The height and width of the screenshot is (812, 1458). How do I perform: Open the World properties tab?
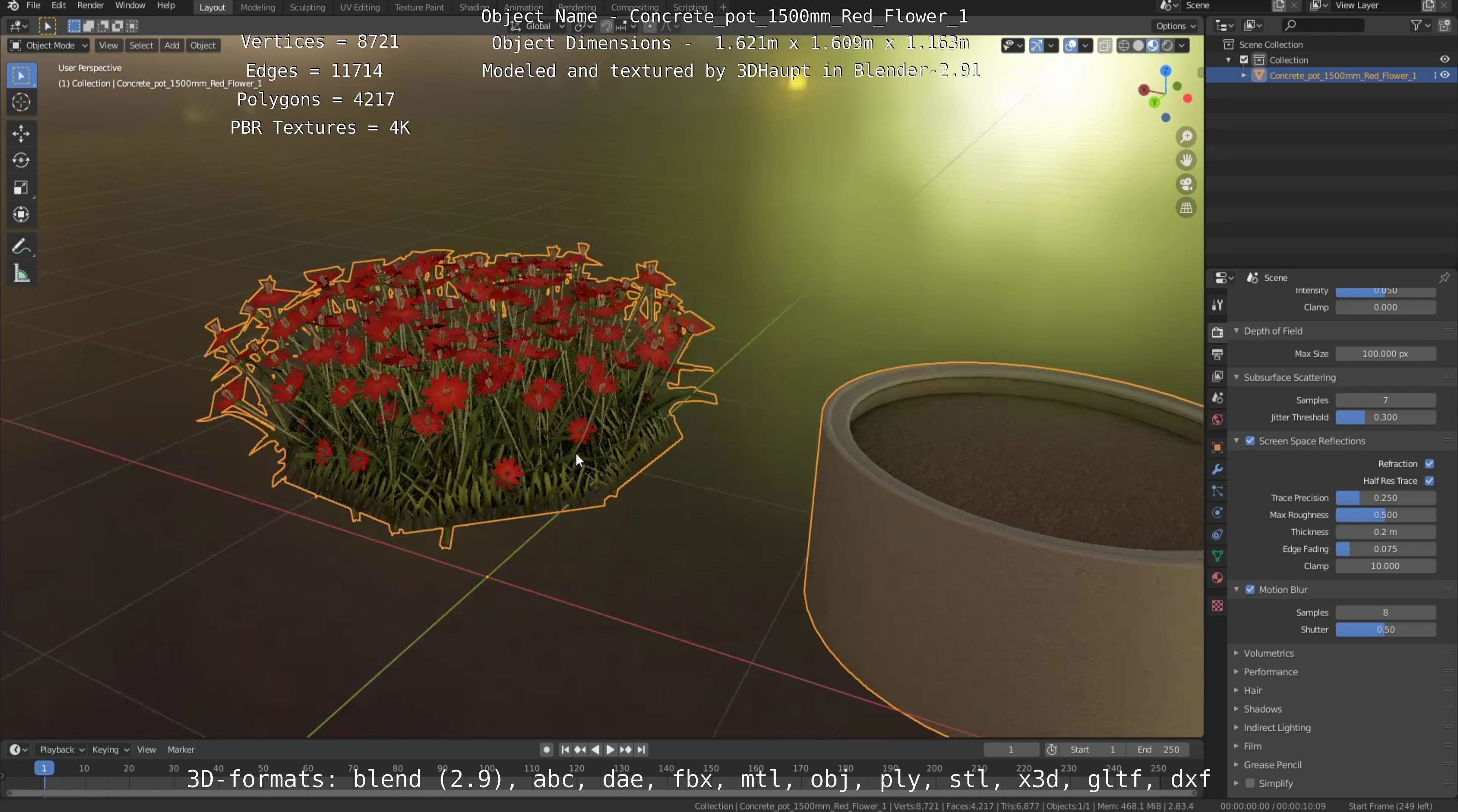pos(1218,420)
